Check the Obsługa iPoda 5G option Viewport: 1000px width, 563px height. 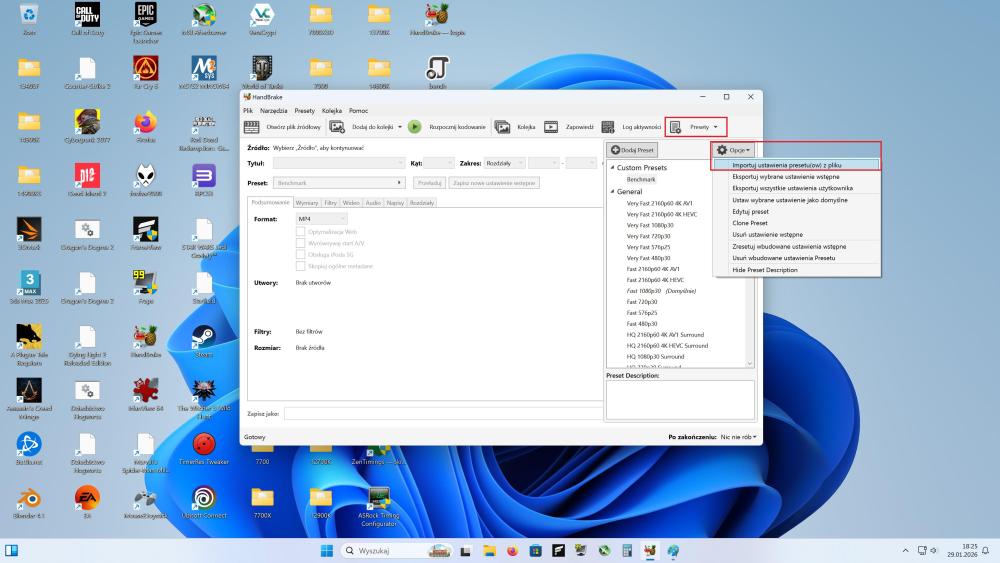tap(300, 253)
